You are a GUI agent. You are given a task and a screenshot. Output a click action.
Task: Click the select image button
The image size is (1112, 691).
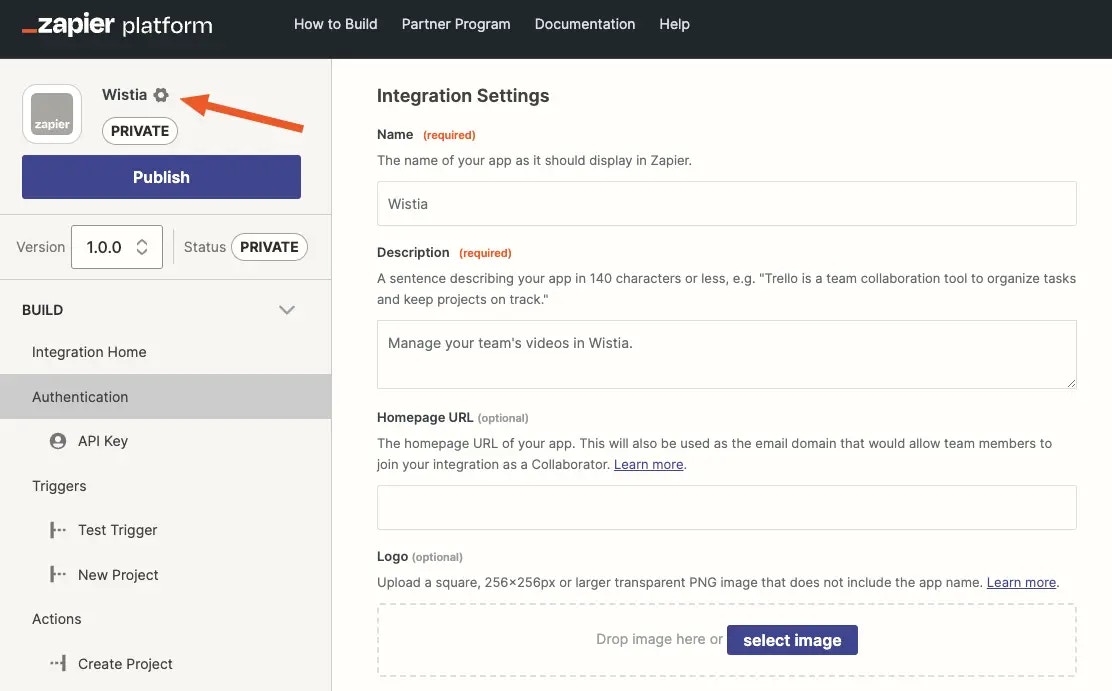click(x=792, y=640)
